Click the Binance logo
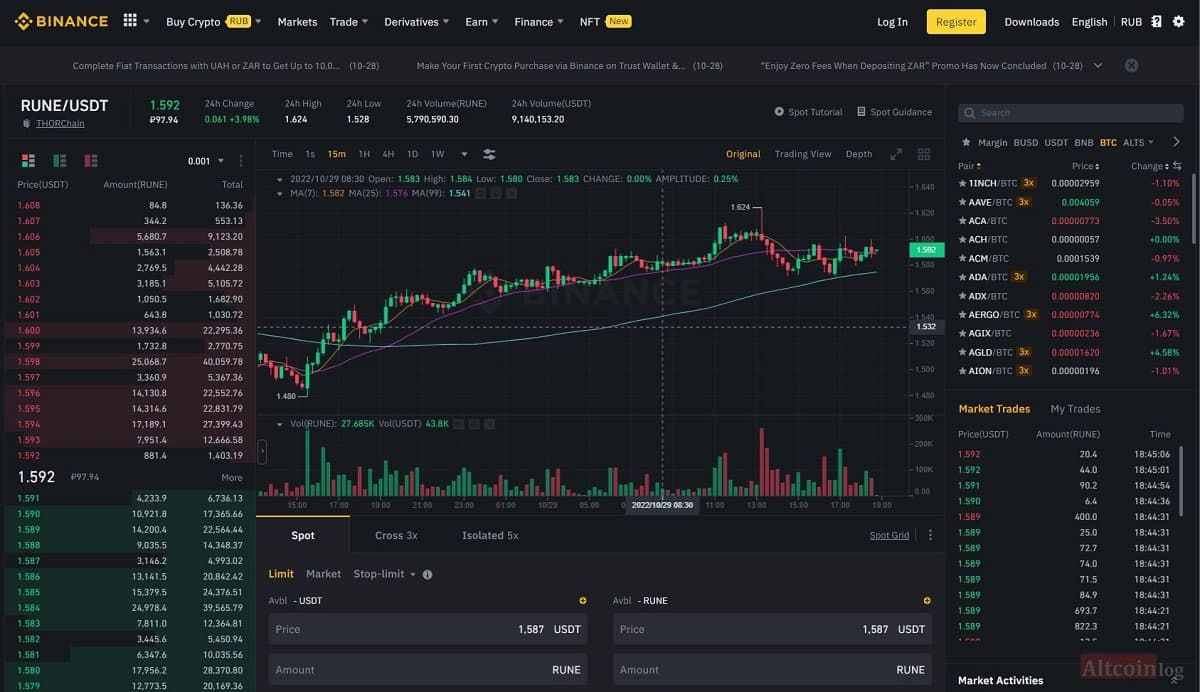 61,21
